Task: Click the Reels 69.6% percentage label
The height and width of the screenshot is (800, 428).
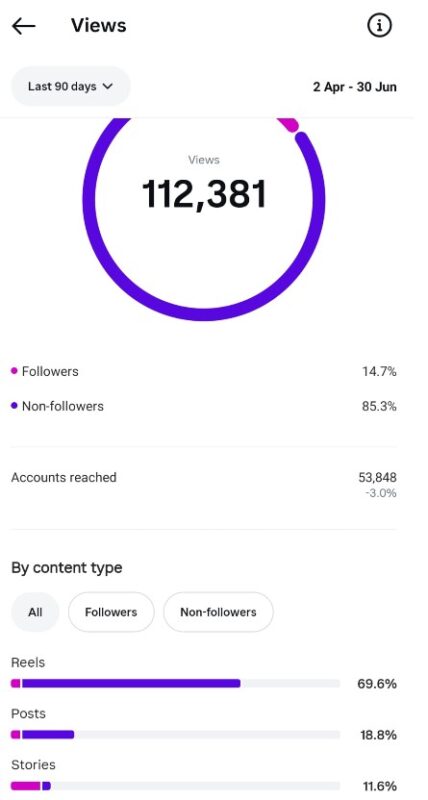Action: [377, 684]
